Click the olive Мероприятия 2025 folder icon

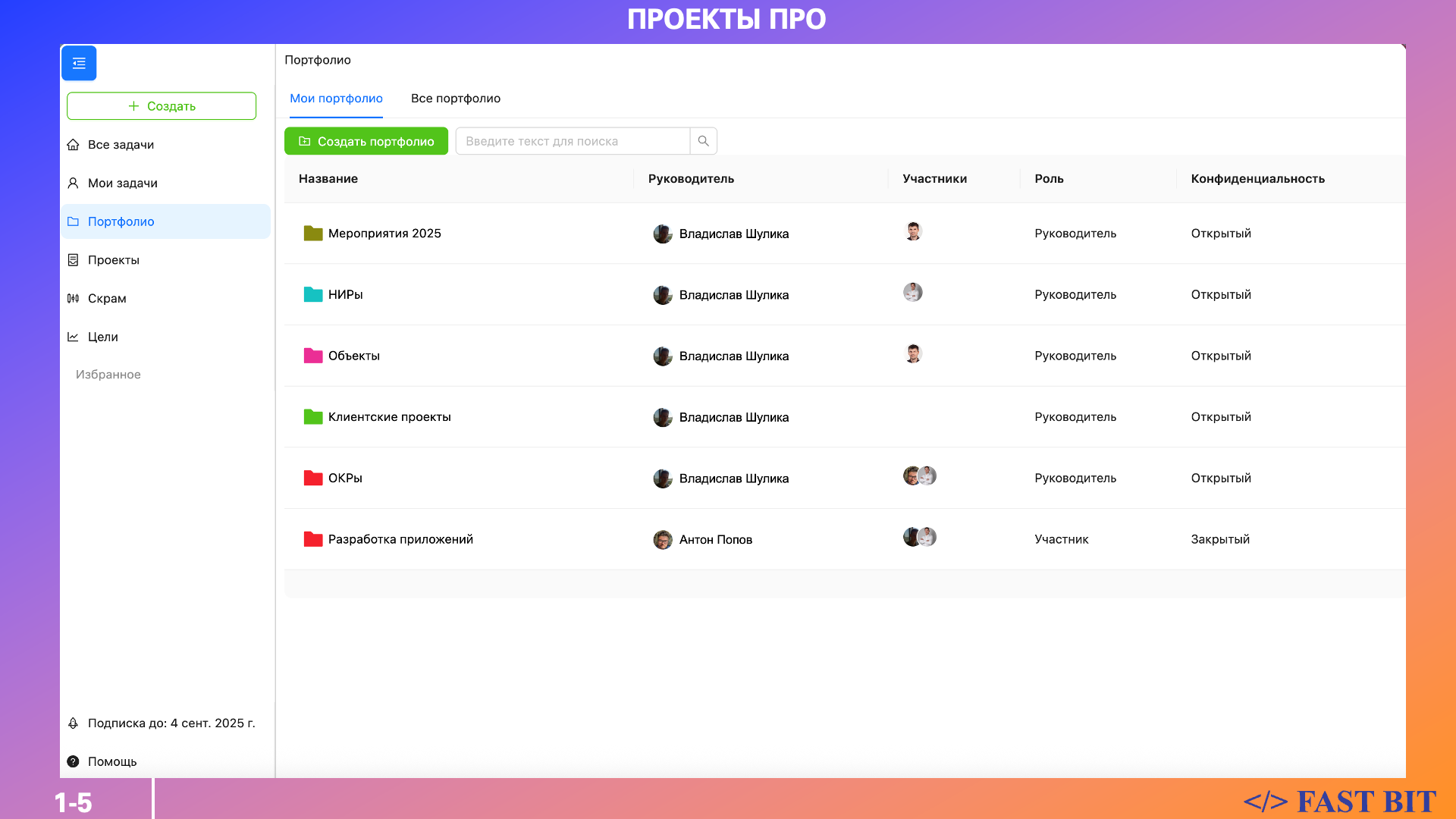pyautogui.click(x=313, y=233)
